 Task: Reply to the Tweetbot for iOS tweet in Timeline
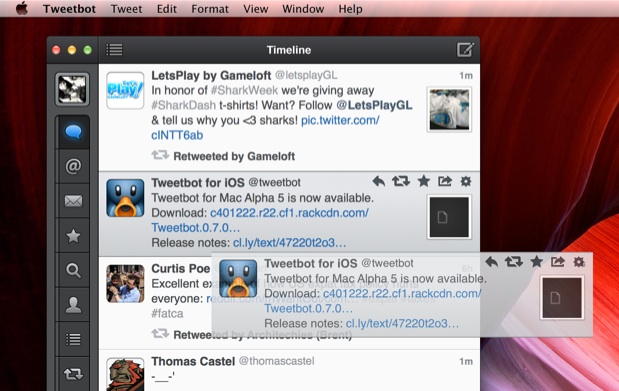pos(379,181)
